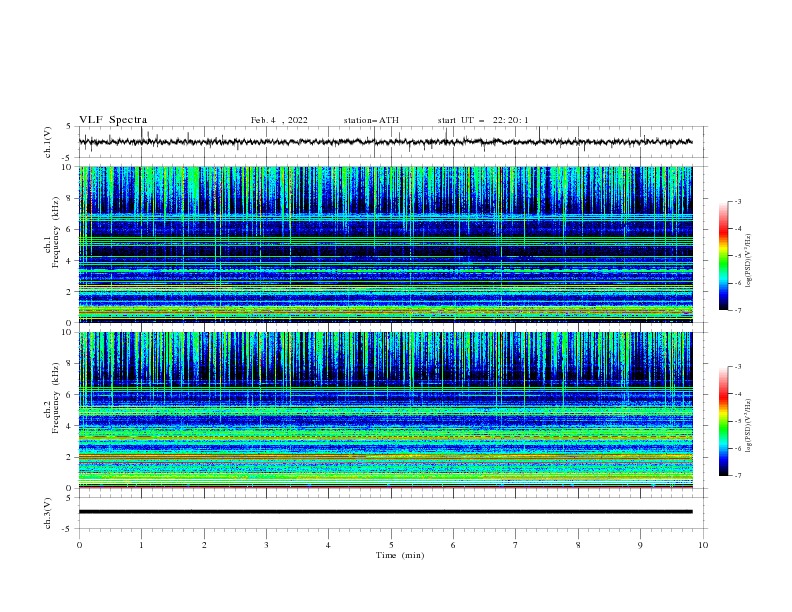This screenshot has width=792, height=612.
Task: Click the "VLF Spectra" title text
Action: tap(113, 120)
